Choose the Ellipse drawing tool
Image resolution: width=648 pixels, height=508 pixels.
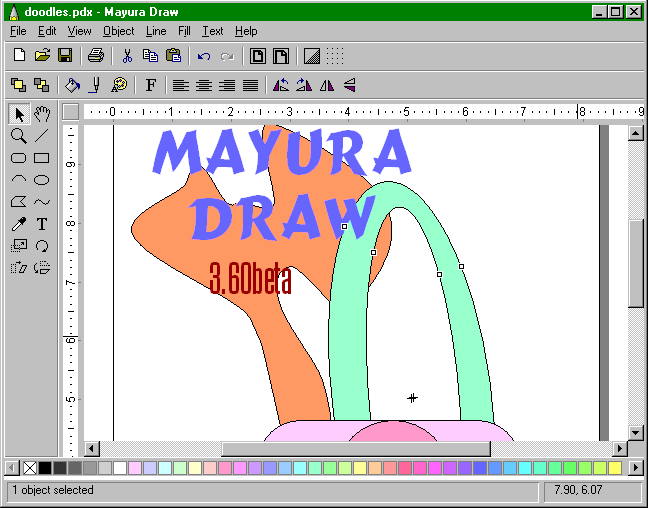[x=42, y=180]
